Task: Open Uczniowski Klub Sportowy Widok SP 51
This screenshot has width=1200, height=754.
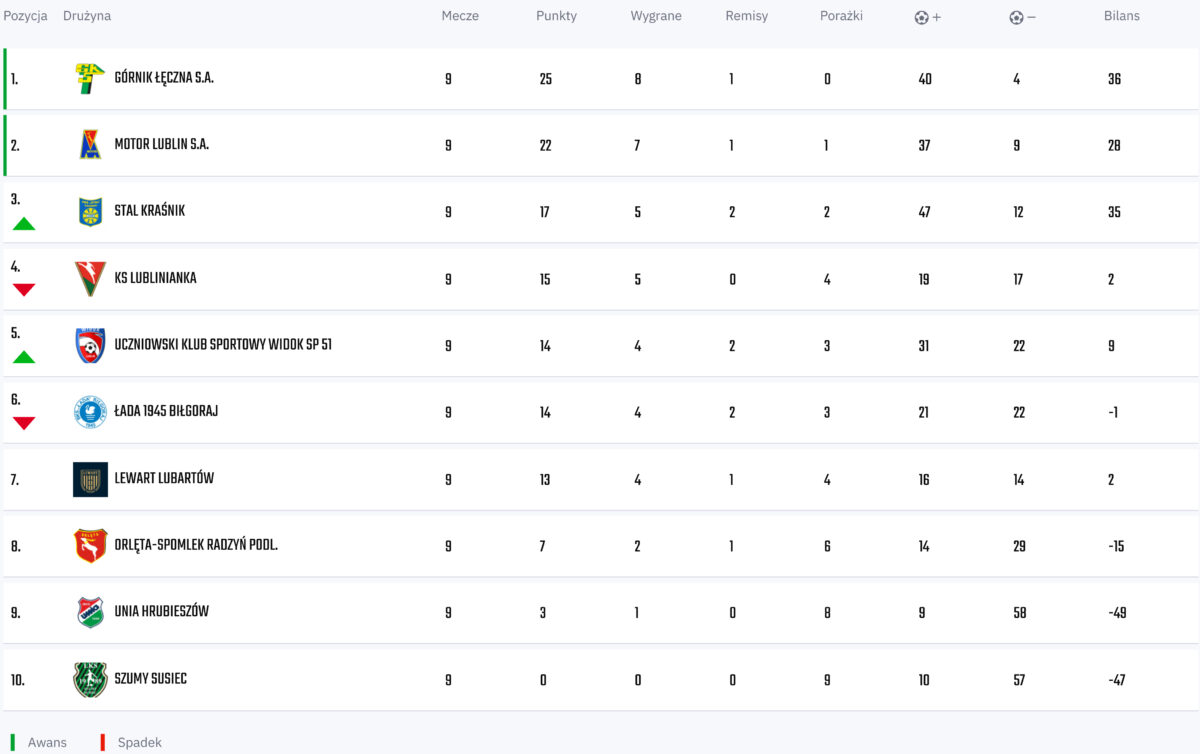Action: pos(223,345)
